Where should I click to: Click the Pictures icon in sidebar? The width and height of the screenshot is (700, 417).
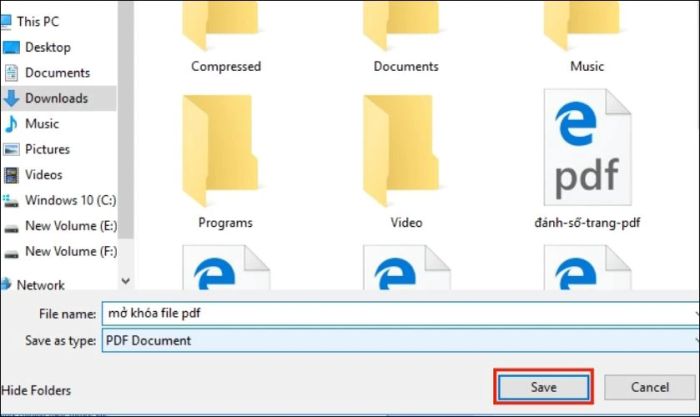tap(11, 149)
